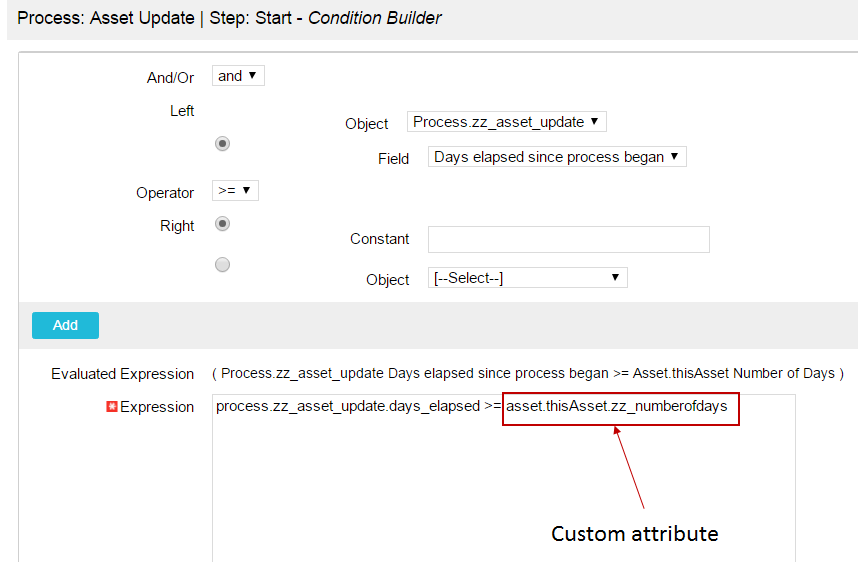This screenshot has height=562, width=858.
Task: Click the arrow icon of the Field dropdown
Action: coord(675,157)
